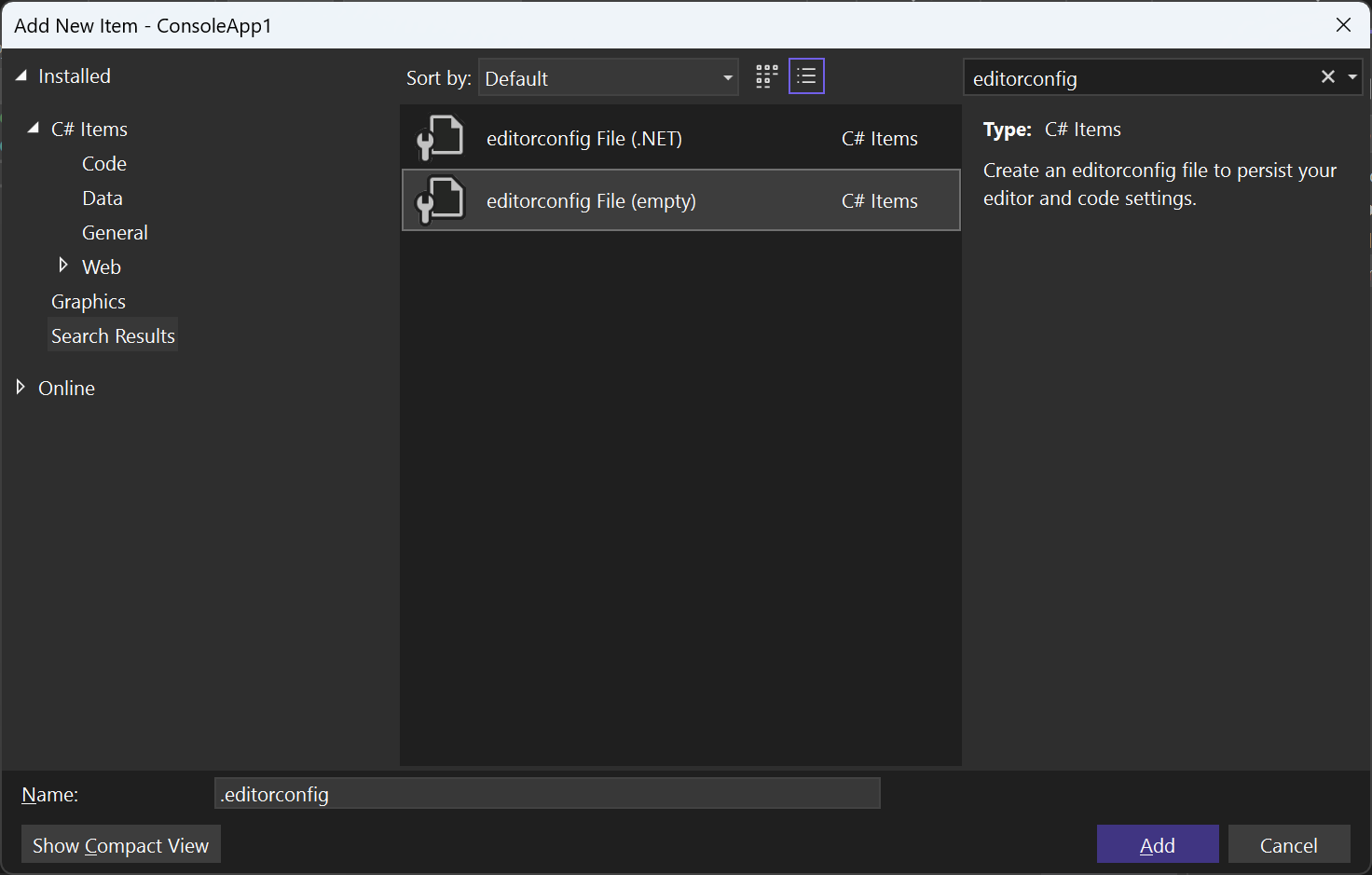The height and width of the screenshot is (875, 1372).
Task: Select the Graphics category
Action: point(88,301)
